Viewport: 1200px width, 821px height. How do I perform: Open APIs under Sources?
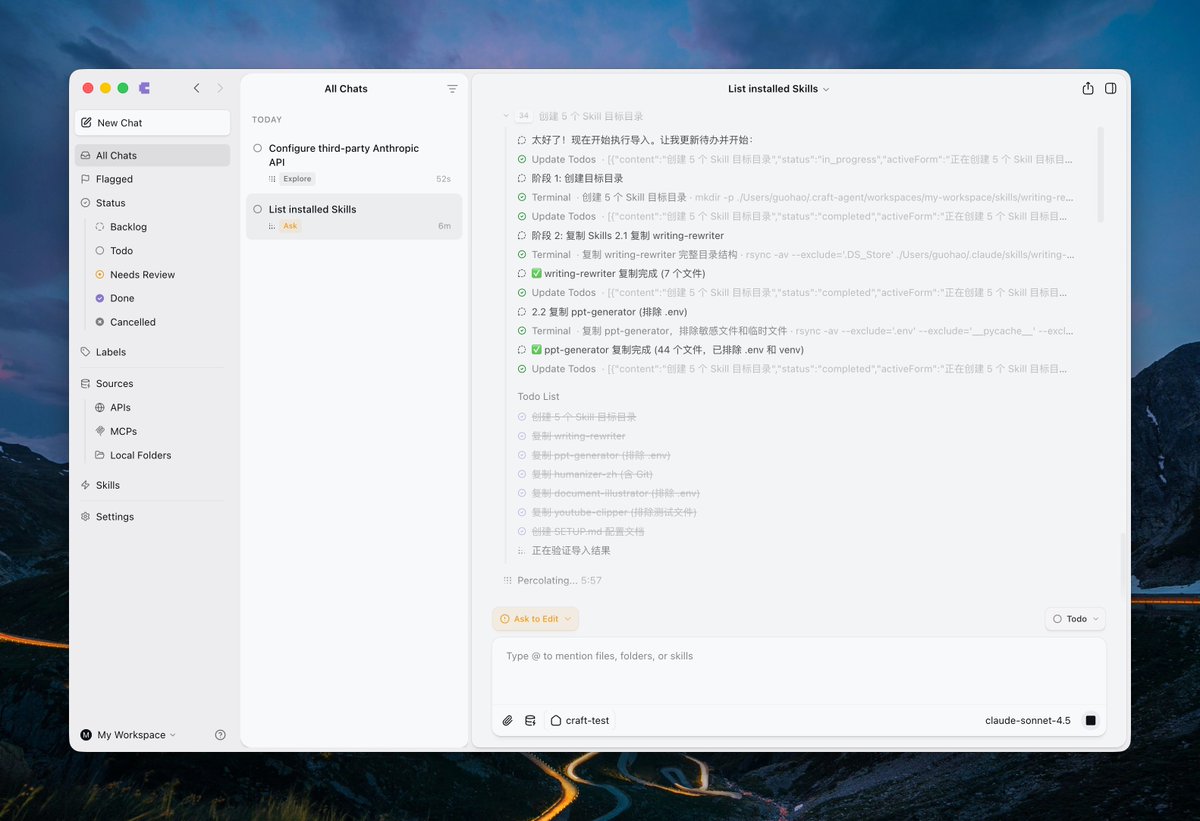click(x=160, y=408)
